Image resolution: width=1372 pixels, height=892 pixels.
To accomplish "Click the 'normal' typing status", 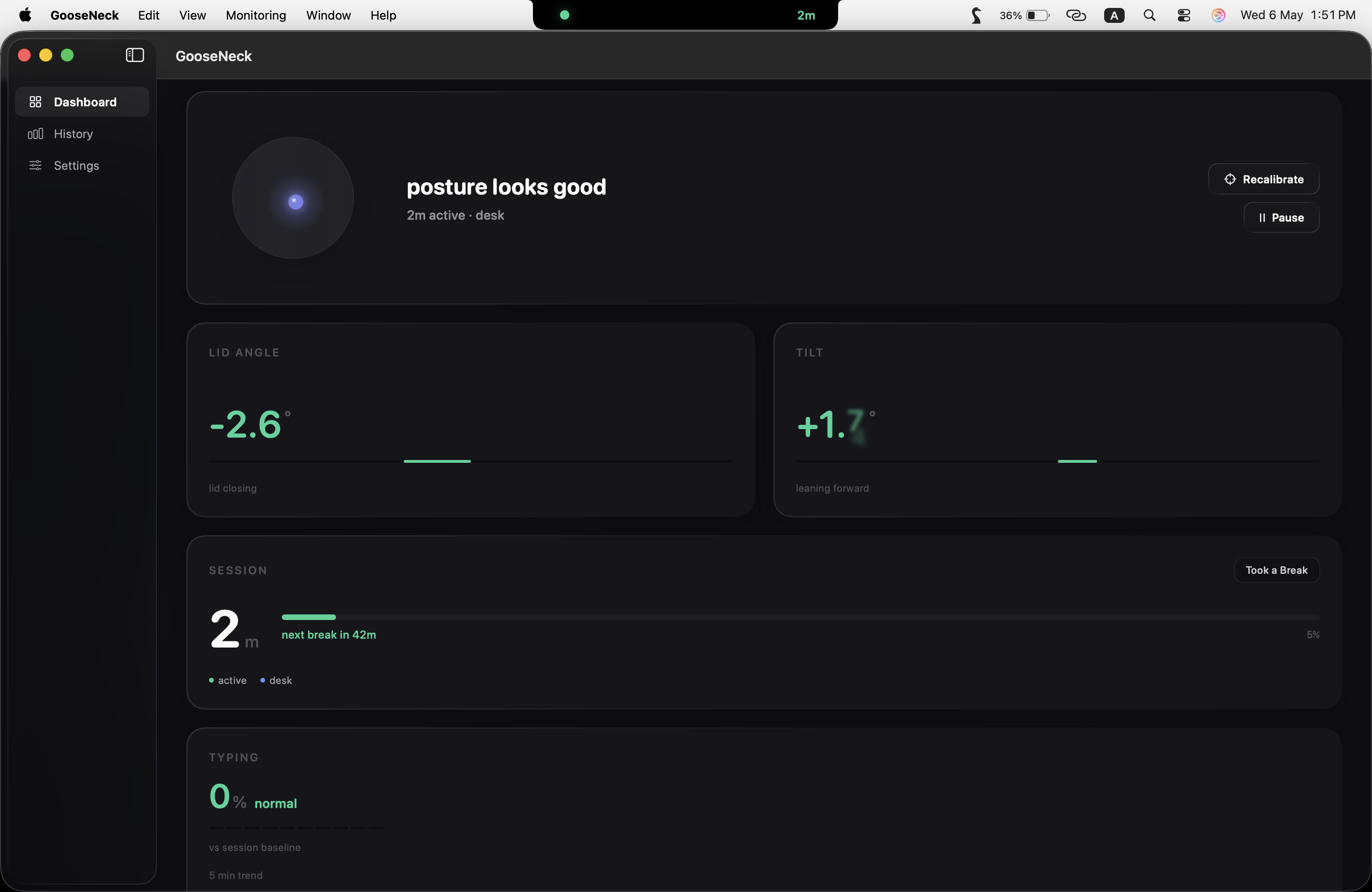I will pyautogui.click(x=275, y=804).
